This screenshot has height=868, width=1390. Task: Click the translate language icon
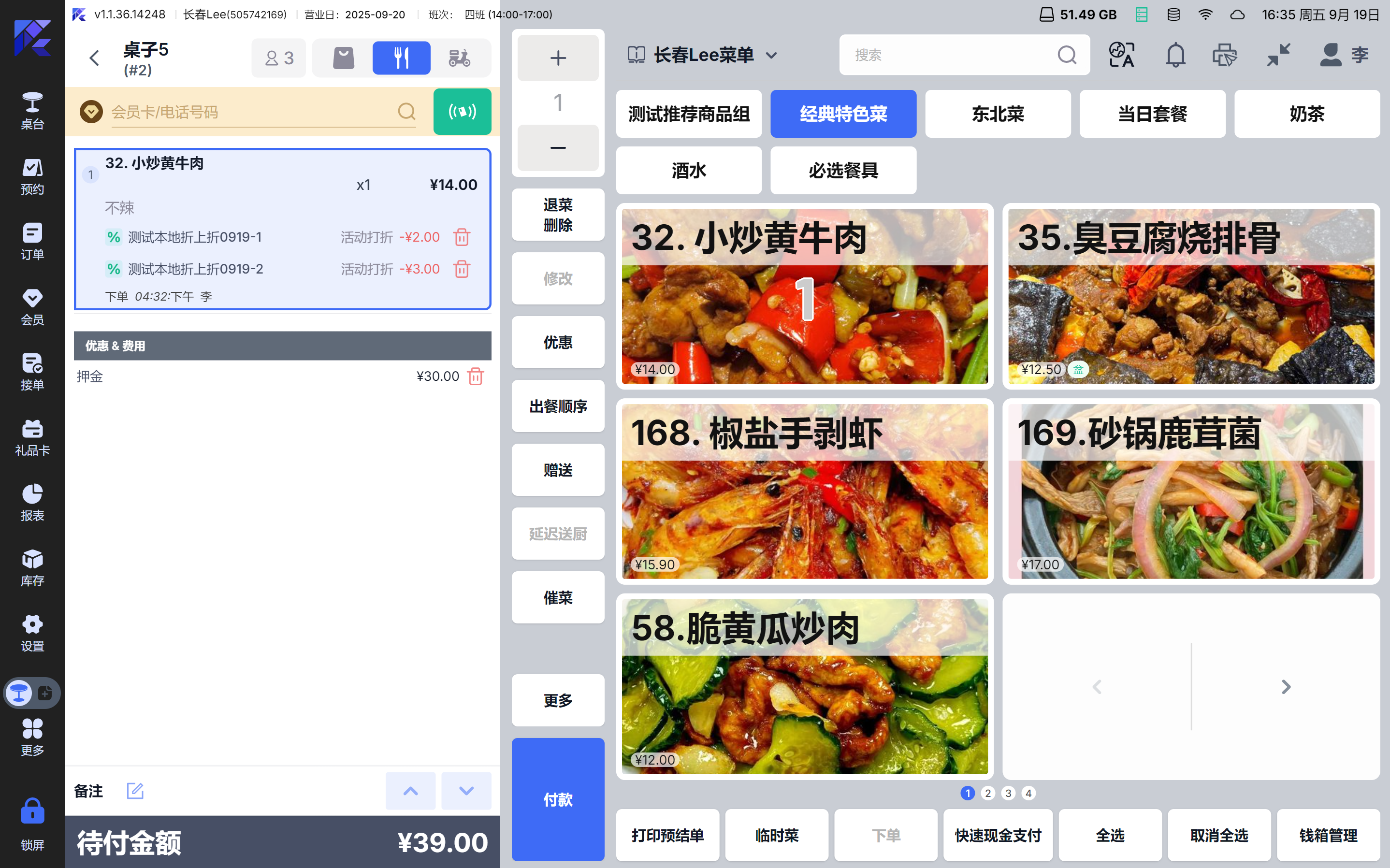pos(1121,55)
